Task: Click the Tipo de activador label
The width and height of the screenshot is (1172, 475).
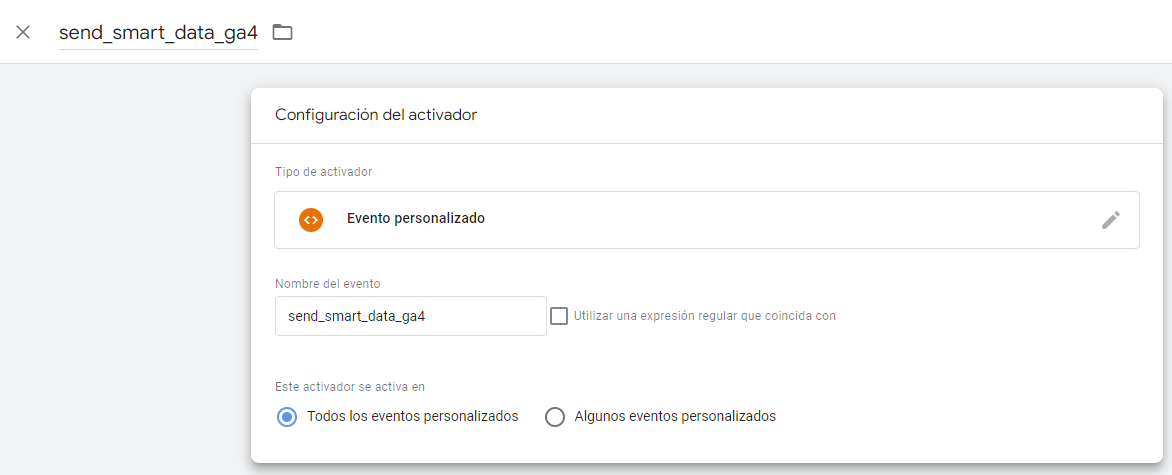Action: 324,172
